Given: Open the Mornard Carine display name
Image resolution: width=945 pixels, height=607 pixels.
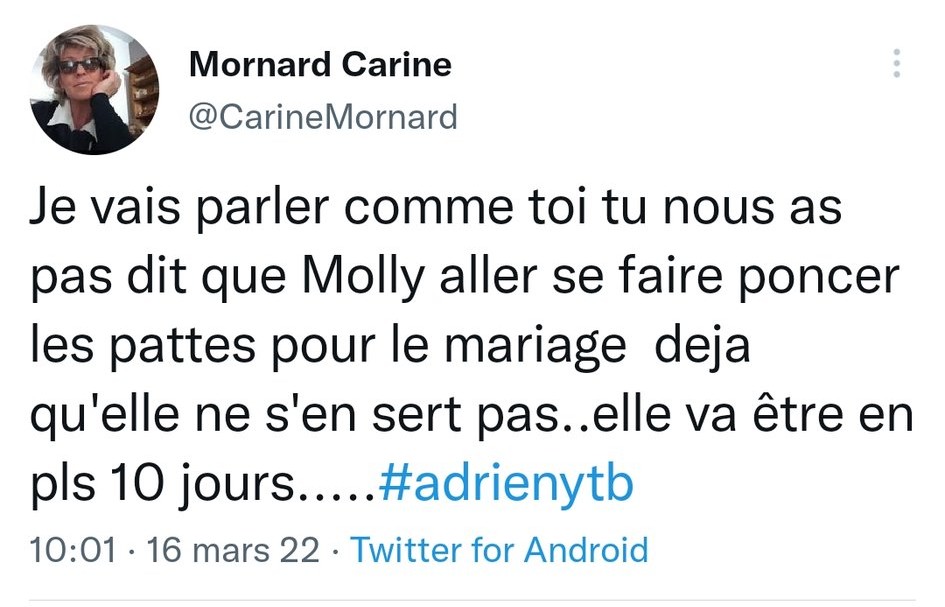Looking at the screenshot, I should click(x=320, y=65).
